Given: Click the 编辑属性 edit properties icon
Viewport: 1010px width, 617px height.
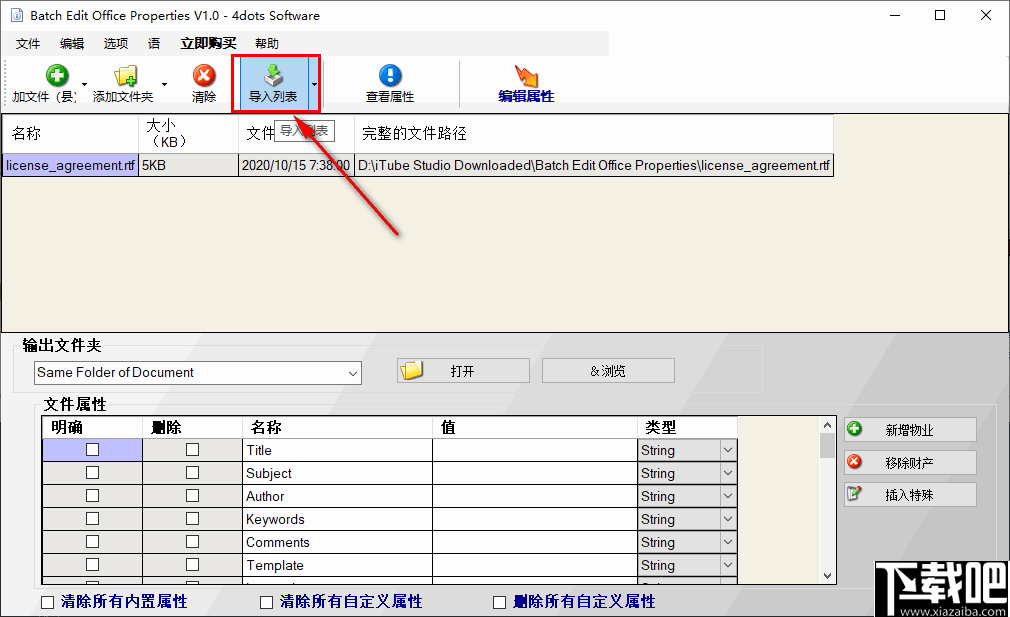Looking at the screenshot, I should click(527, 76).
